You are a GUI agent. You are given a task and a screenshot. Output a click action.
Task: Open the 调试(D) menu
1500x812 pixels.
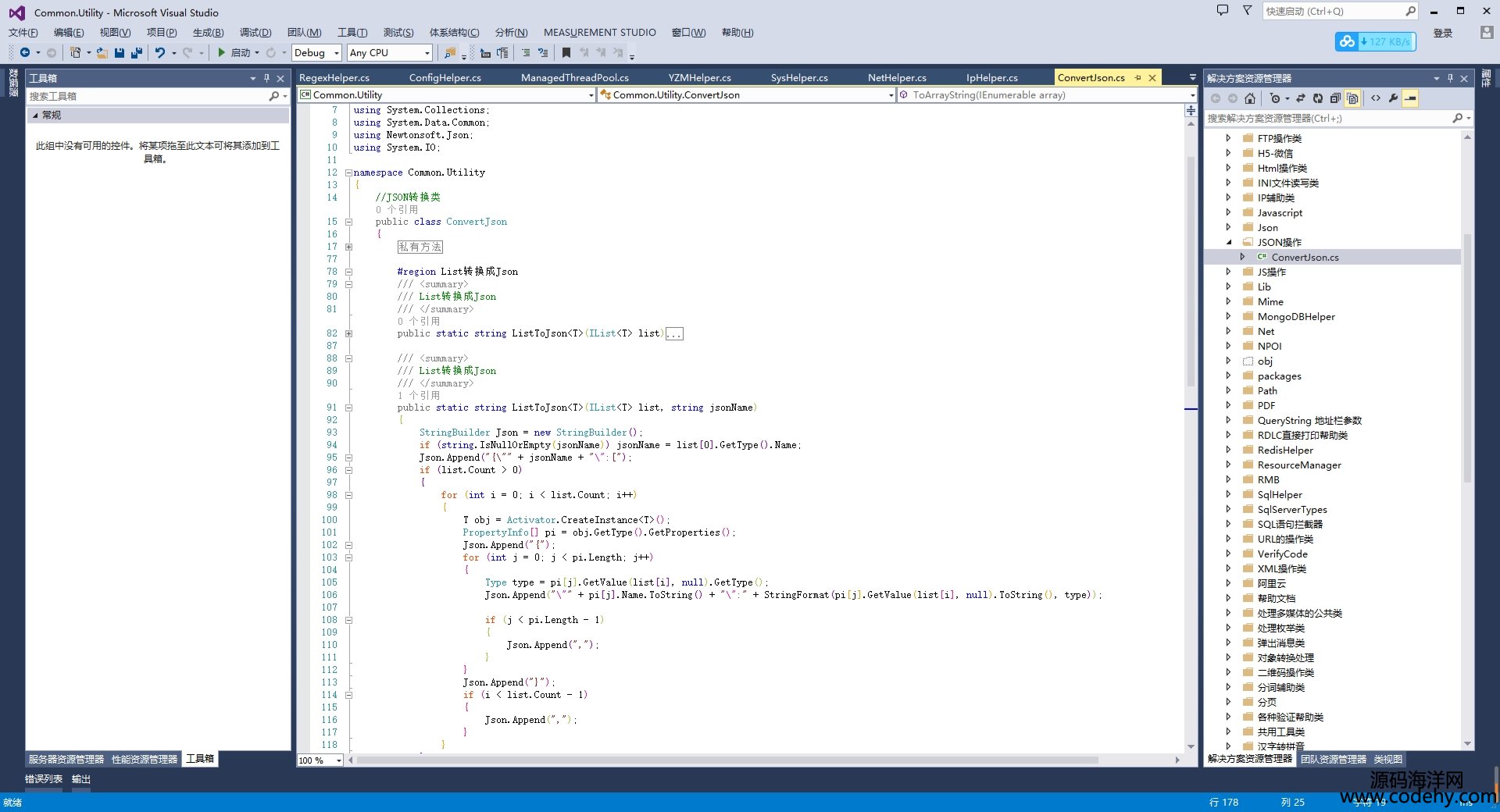(x=255, y=33)
